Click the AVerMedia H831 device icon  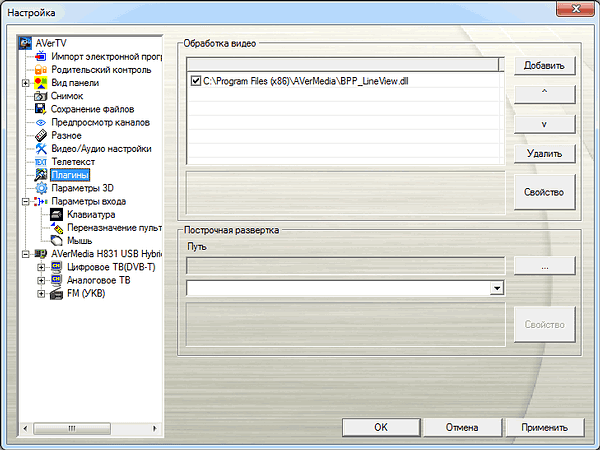point(41,254)
